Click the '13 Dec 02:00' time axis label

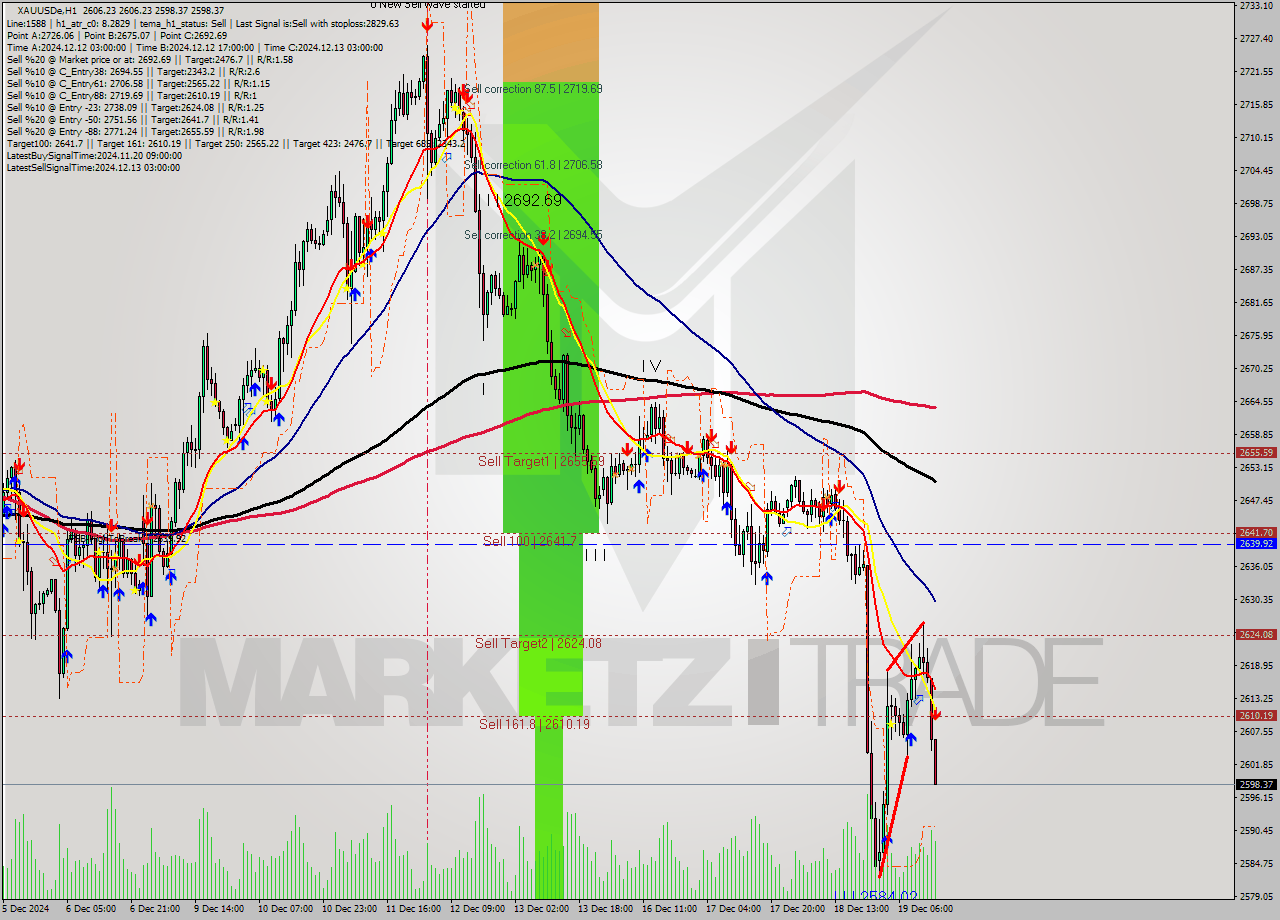tap(542, 909)
